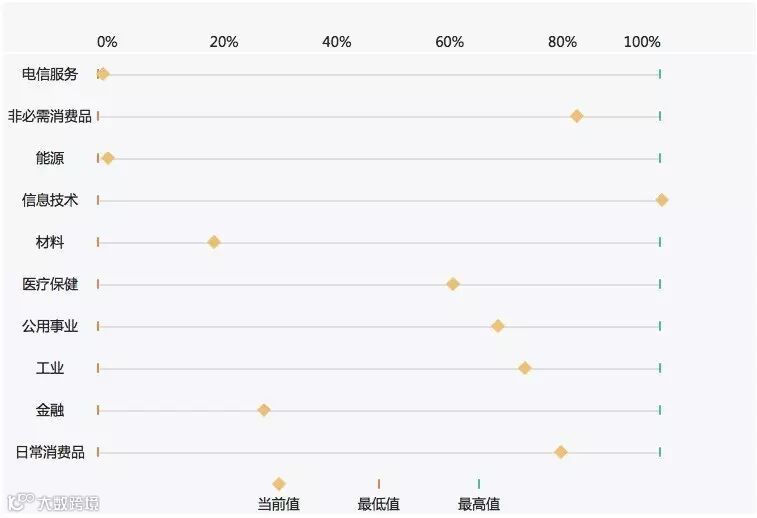Click the 金融 row label
Viewport: 757px width, 518px height.
(50, 410)
